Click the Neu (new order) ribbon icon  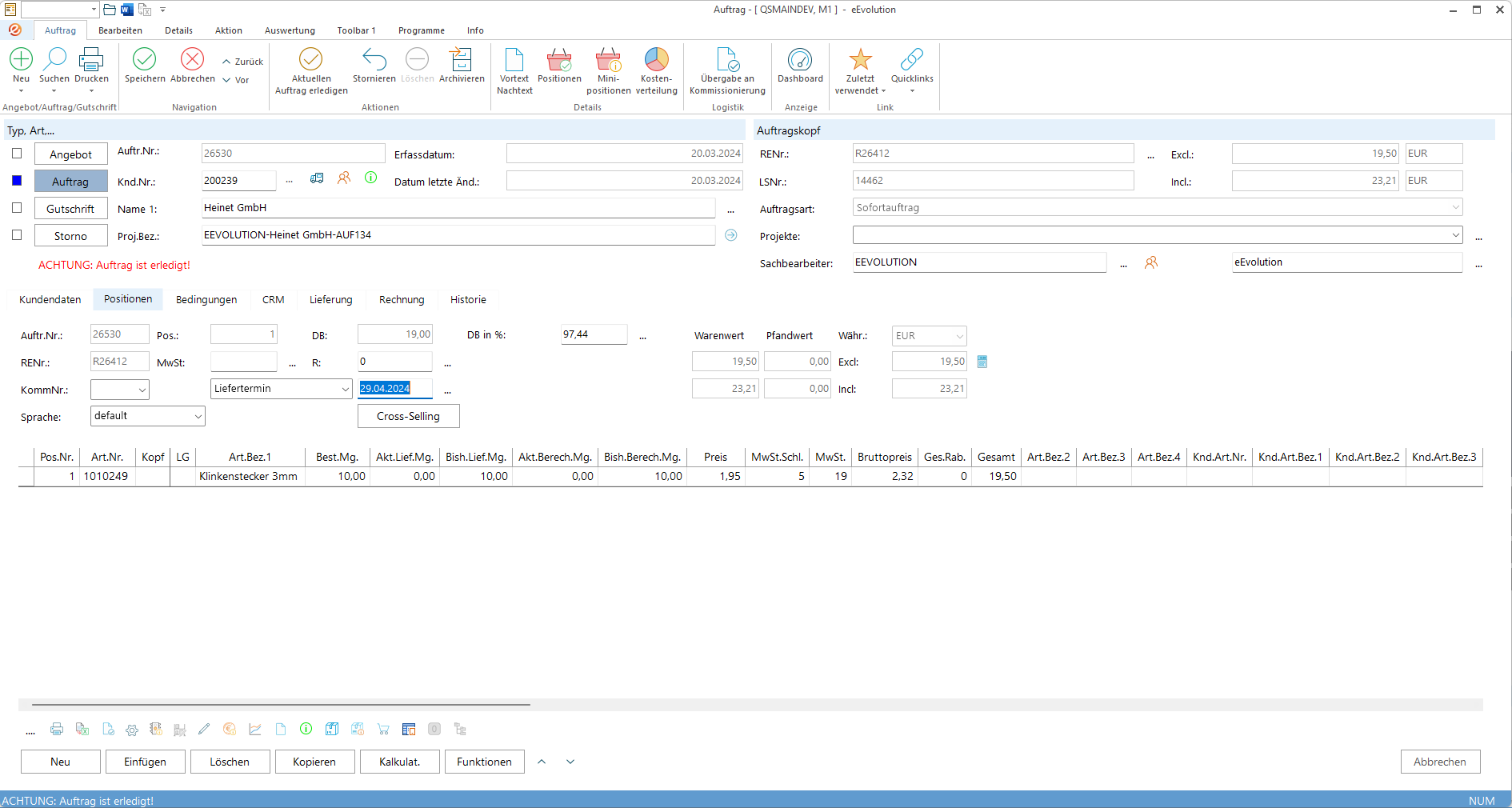tap(22, 59)
